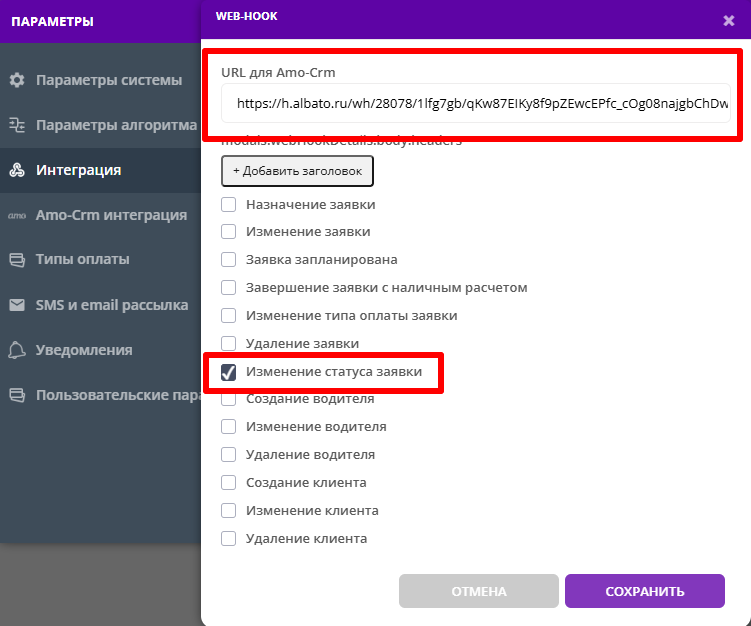The image size is (751, 626).
Task: Click the envelope icon for SMS и email рассылка
Action: [x=16, y=305]
